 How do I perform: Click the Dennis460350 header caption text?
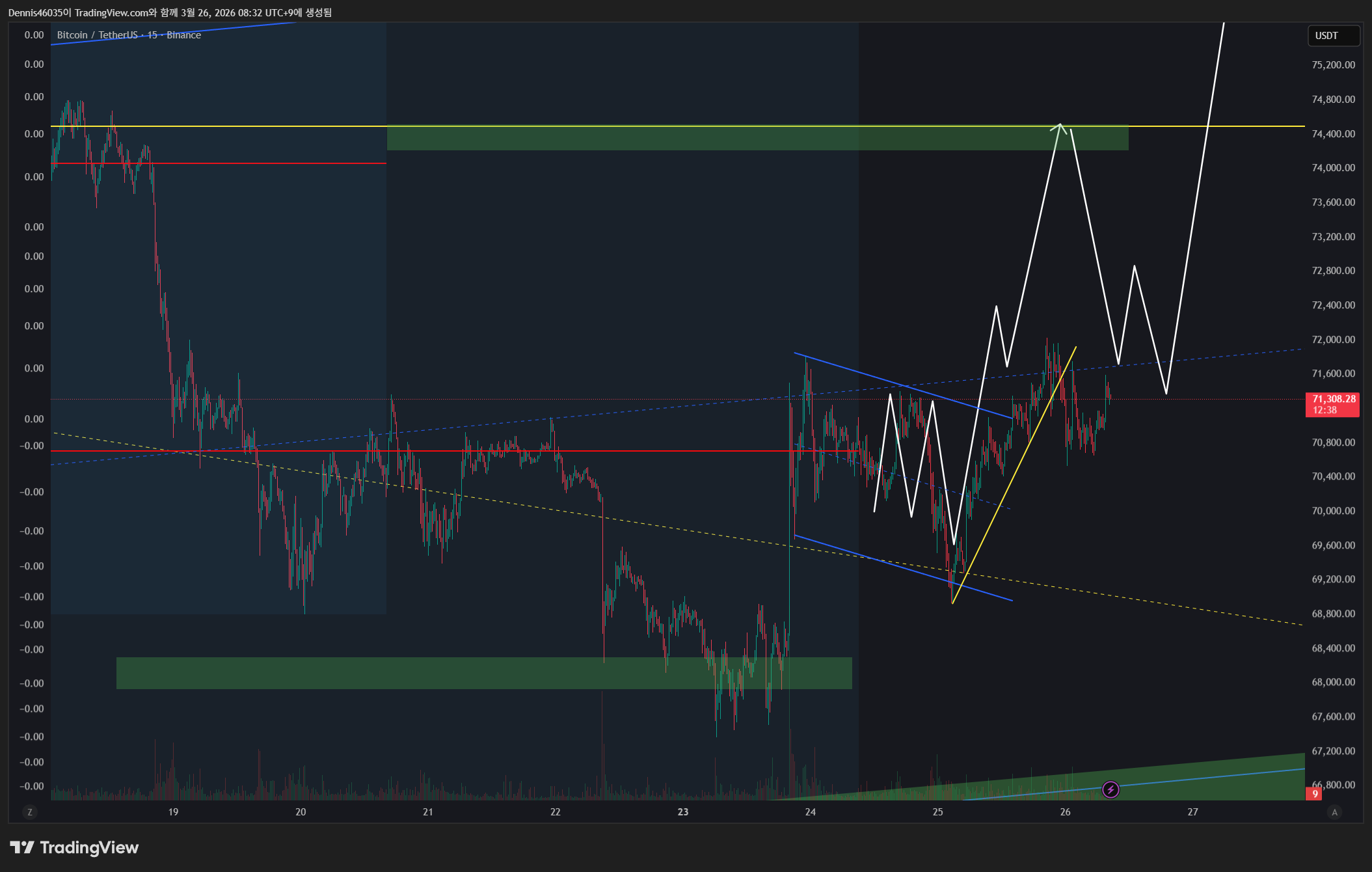(x=170, y=12)
